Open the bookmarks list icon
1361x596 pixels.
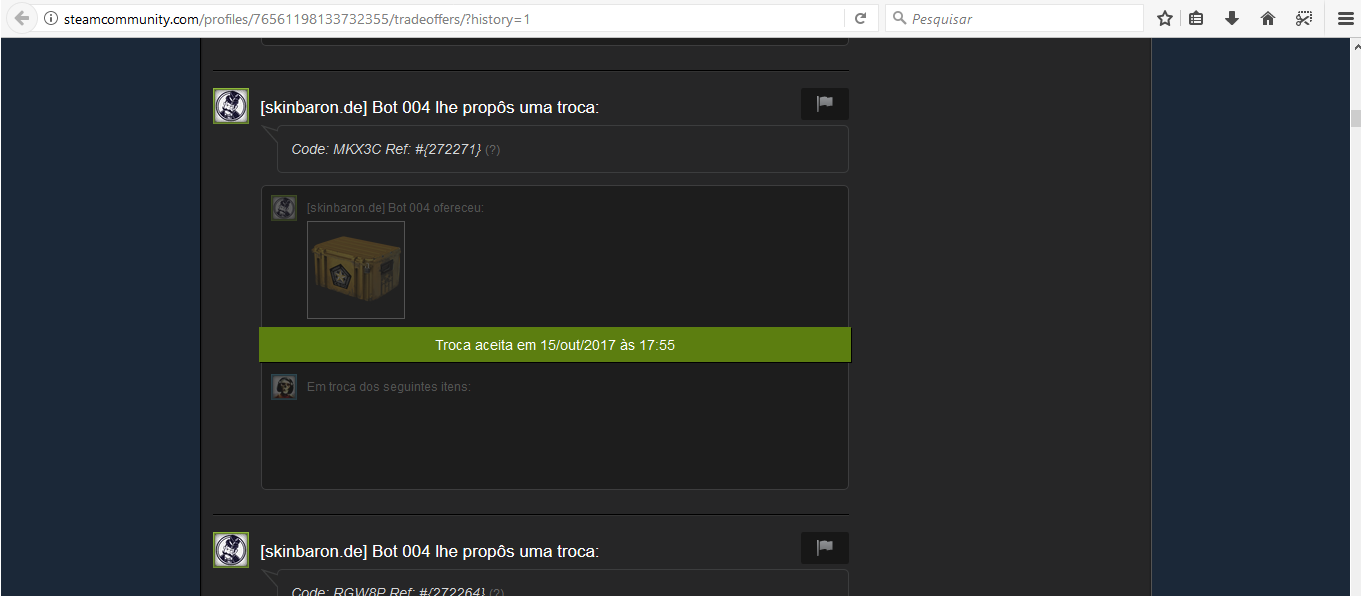click(1197, 18)
